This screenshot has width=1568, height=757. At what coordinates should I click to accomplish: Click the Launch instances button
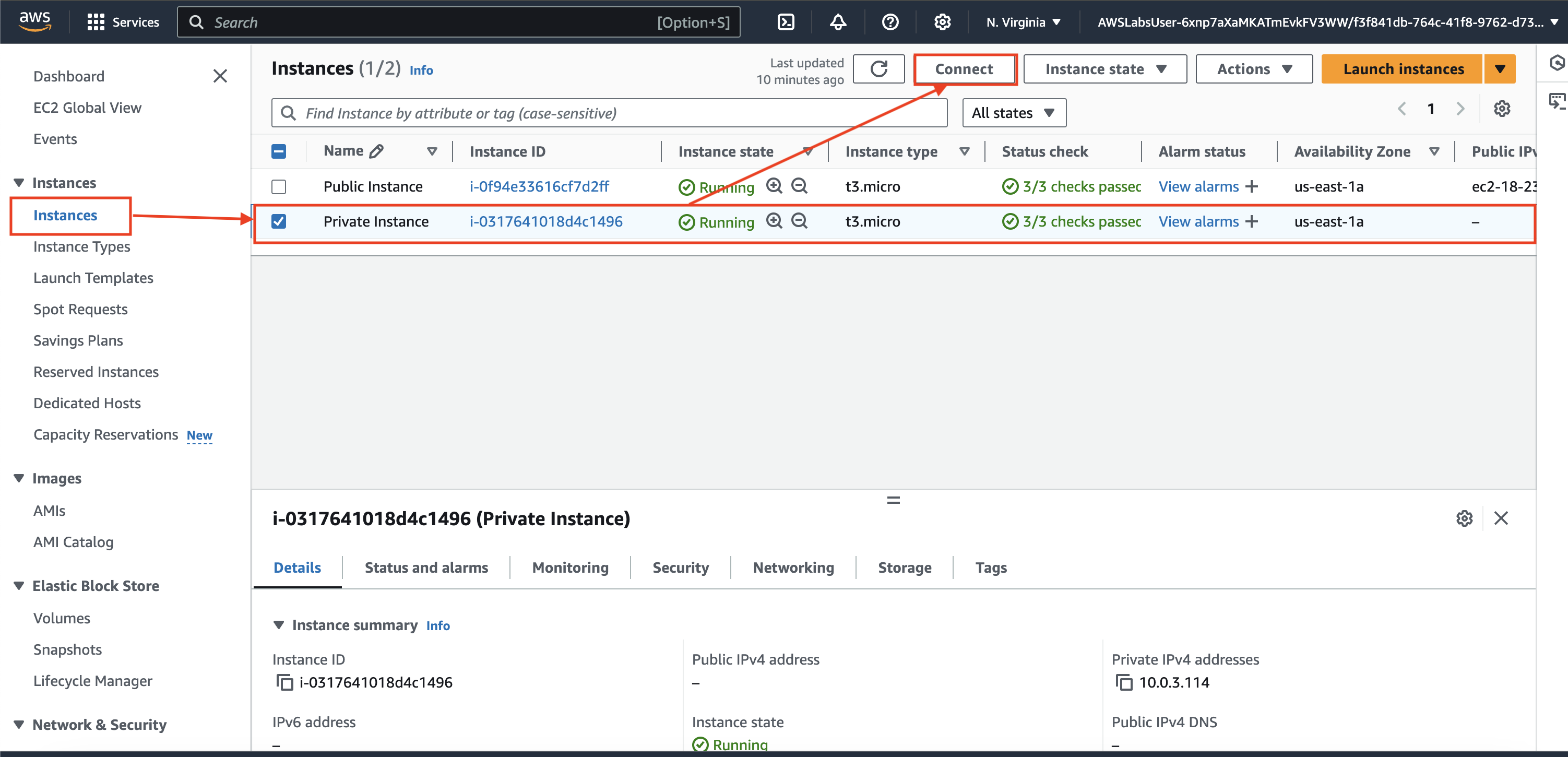1403,69
